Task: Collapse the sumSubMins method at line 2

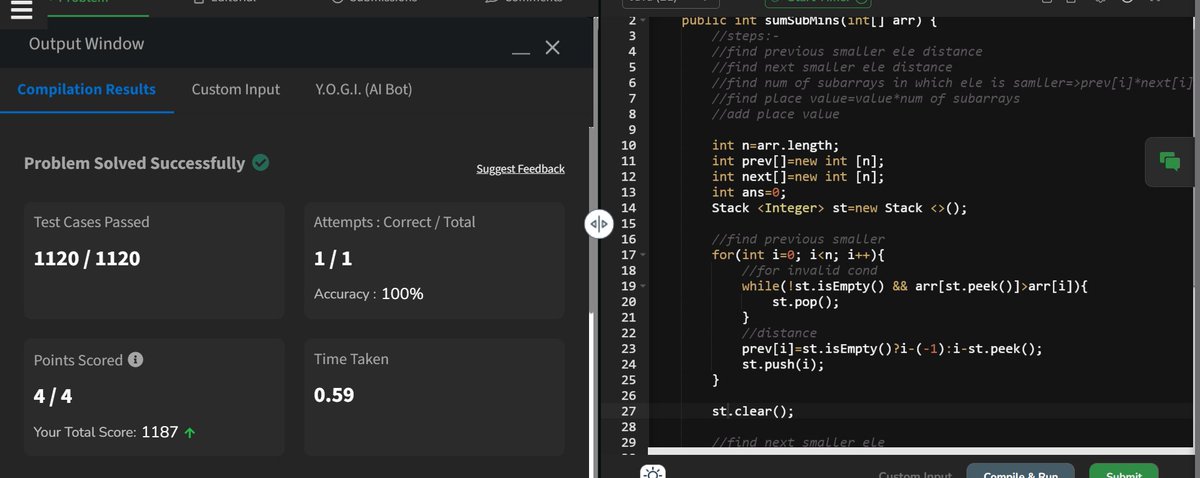Action: coord(643,21)
